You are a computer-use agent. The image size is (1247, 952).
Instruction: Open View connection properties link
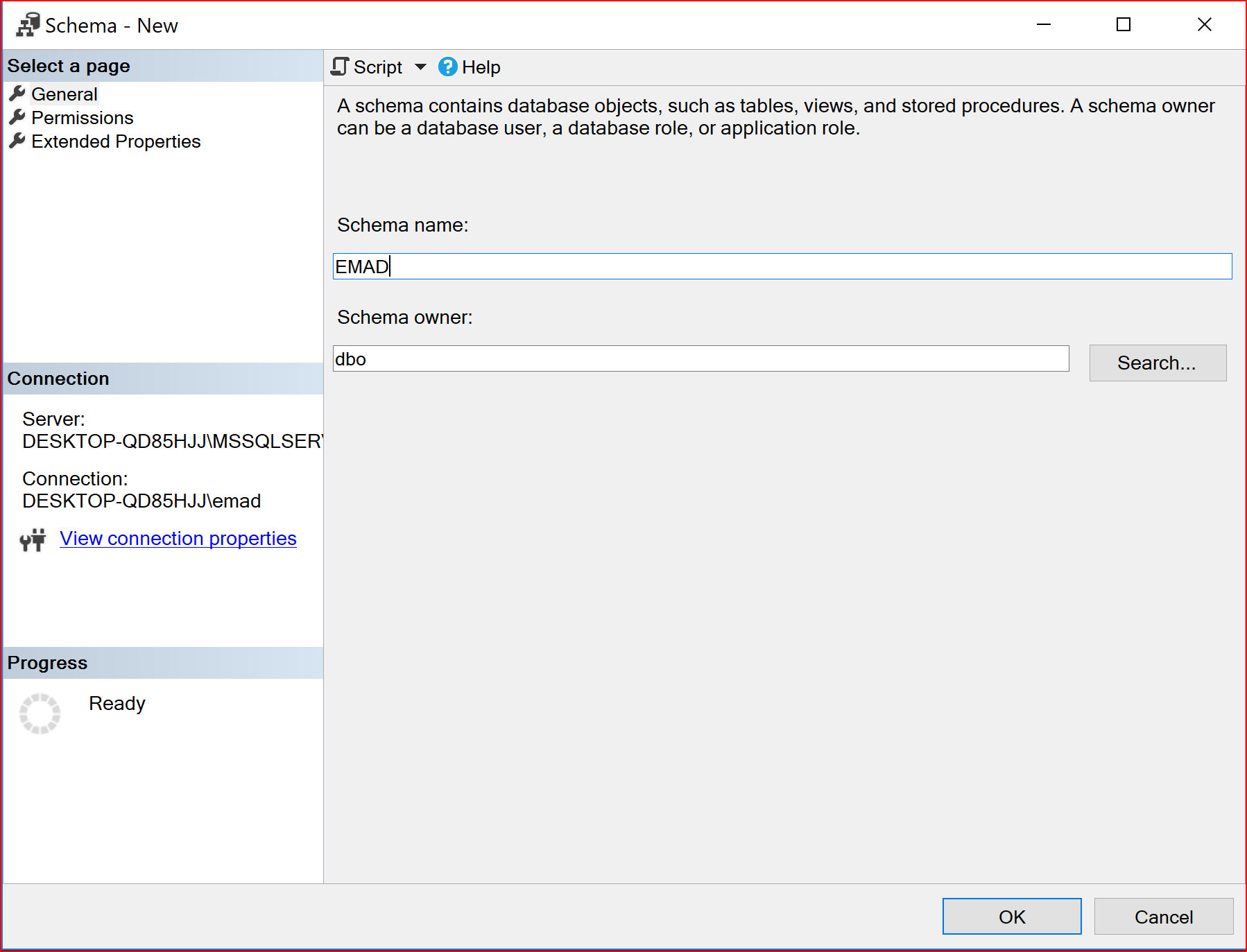(178, 539)
